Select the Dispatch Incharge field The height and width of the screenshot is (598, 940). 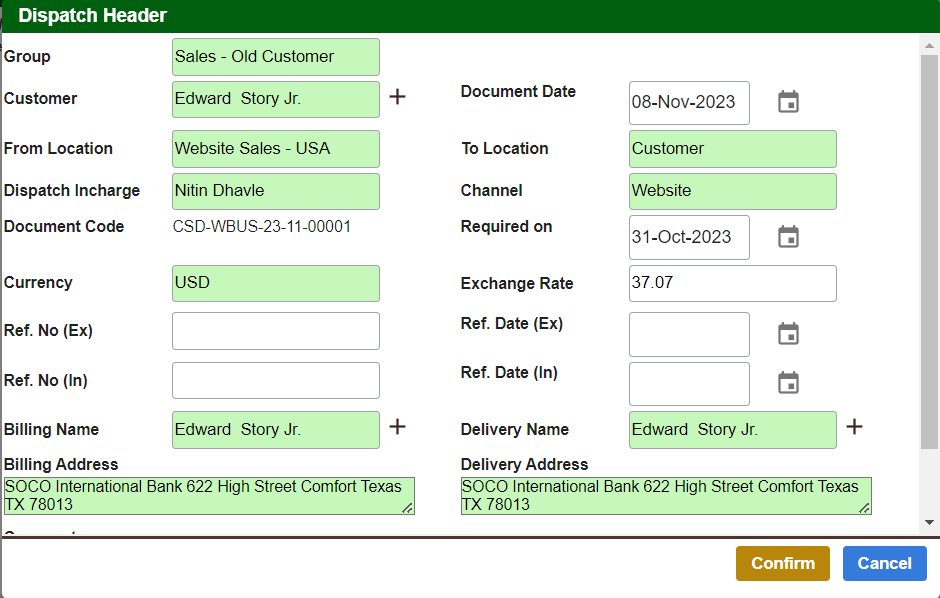pos(275,191)
